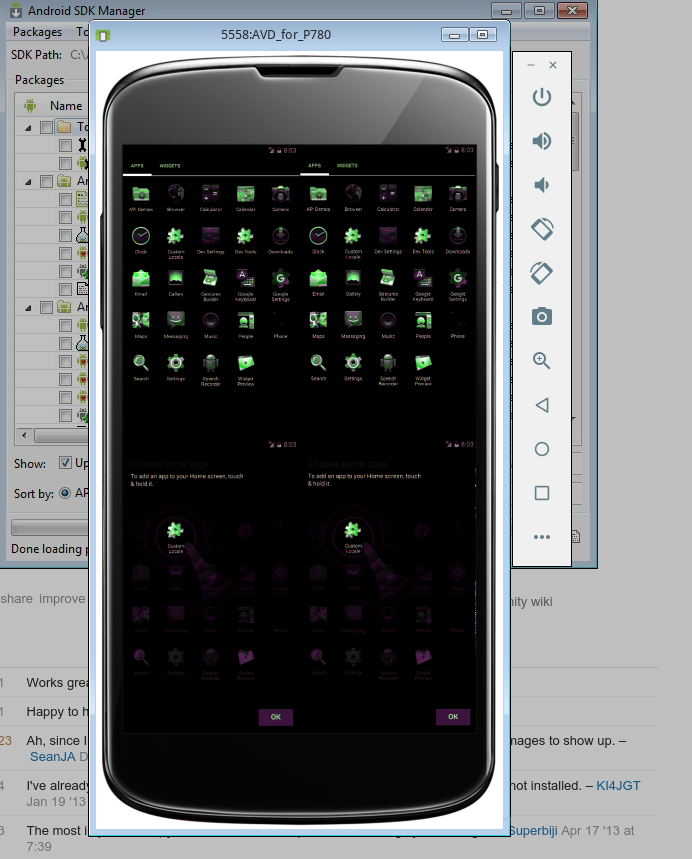Minimize the emulator side toolbar panel
The image size is (692, 859).
coord(530,65)
